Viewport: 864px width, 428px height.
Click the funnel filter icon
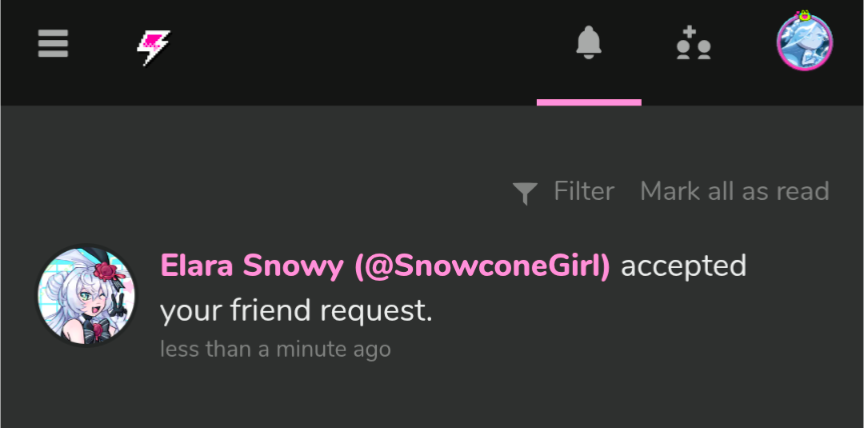pyautogui.click(x=525, y=192)
